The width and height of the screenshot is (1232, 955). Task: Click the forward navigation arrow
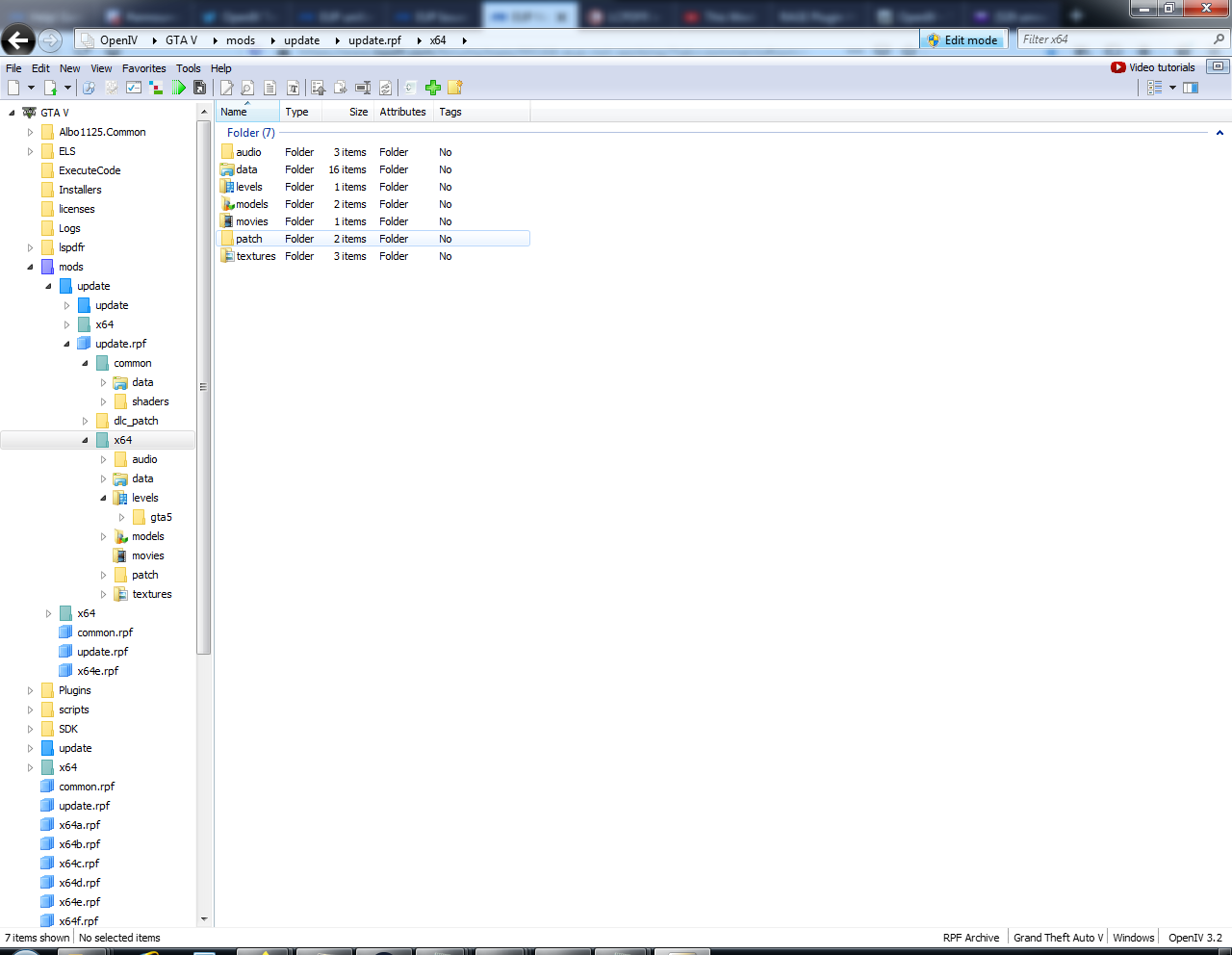point(50,39)
